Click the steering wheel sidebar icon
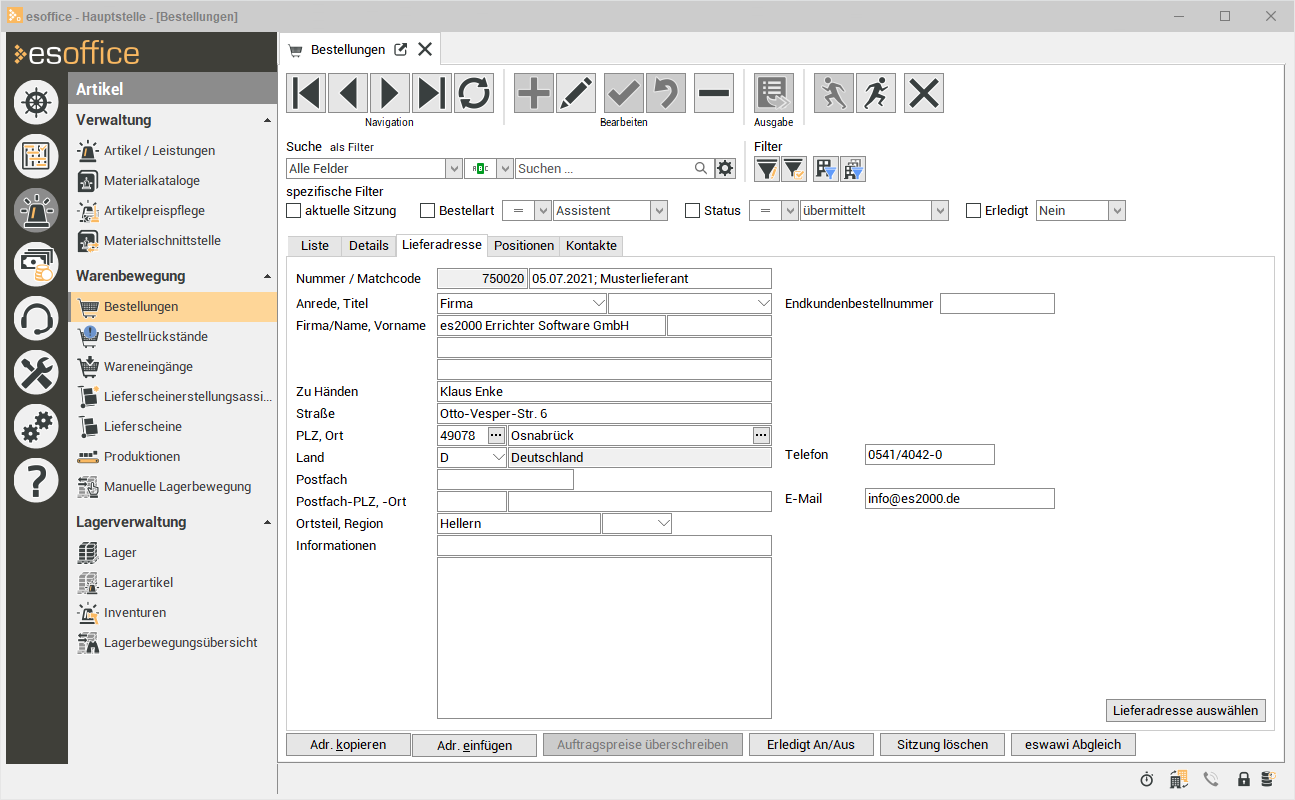Image resolution: width=1295 pixels, height=800 pixels. pos(36,101)
